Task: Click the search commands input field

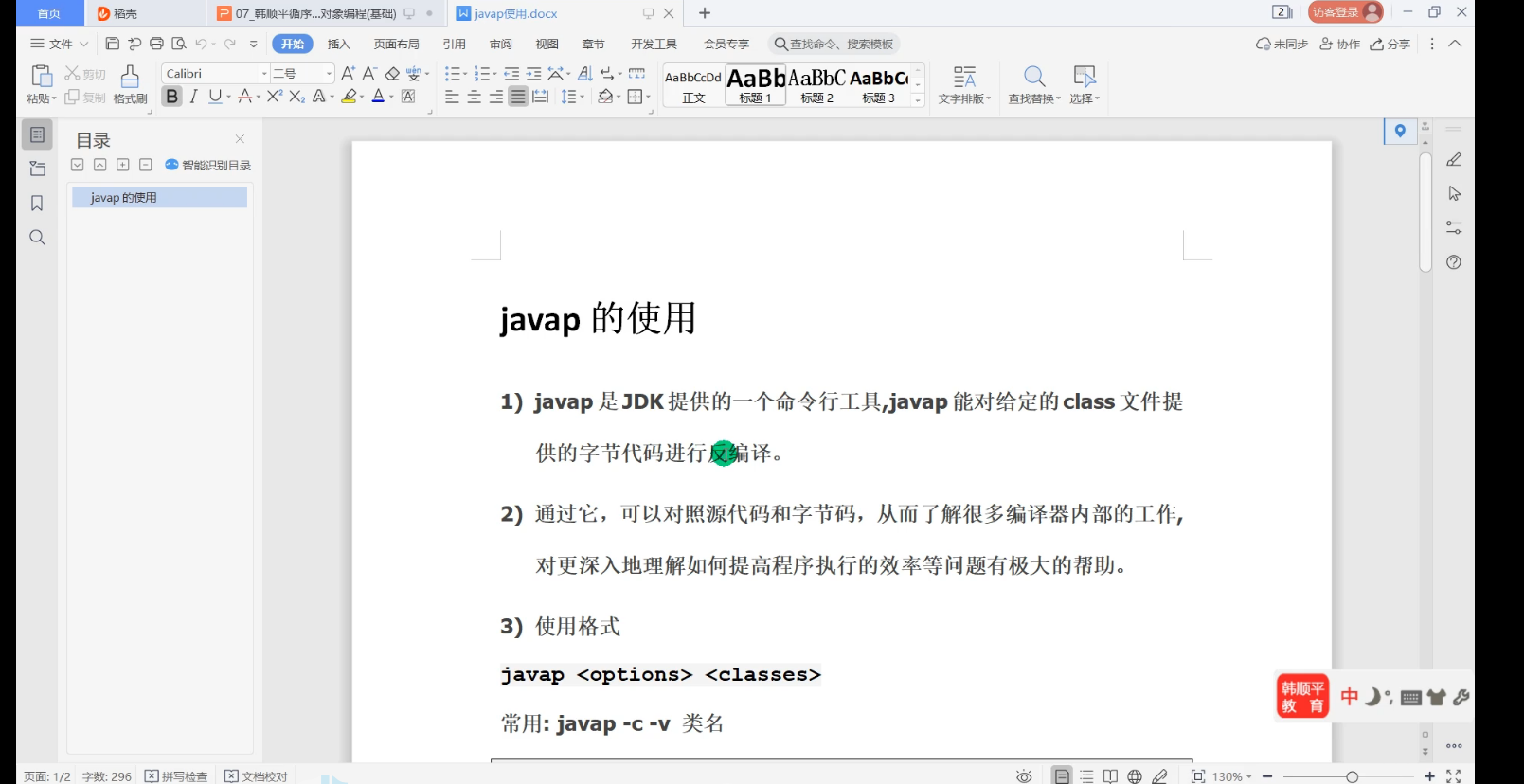Action: [834, 44]
